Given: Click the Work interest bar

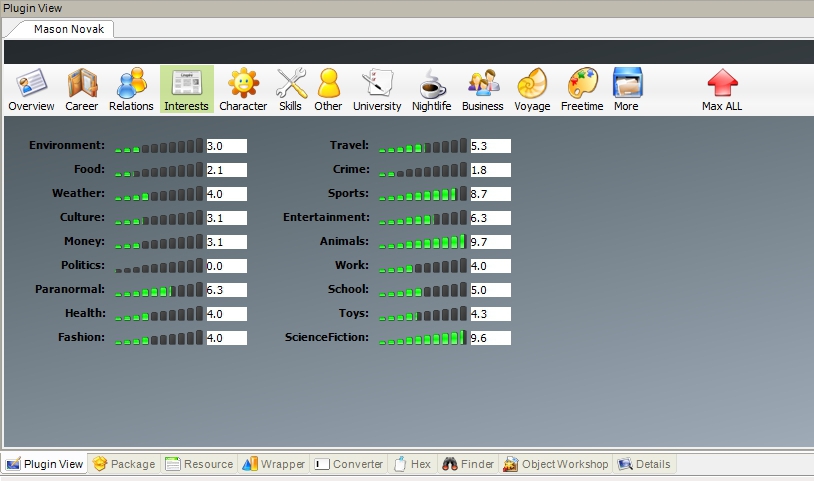Looking at the screenshot, I should pyautogui.click(x=423, y=265).
